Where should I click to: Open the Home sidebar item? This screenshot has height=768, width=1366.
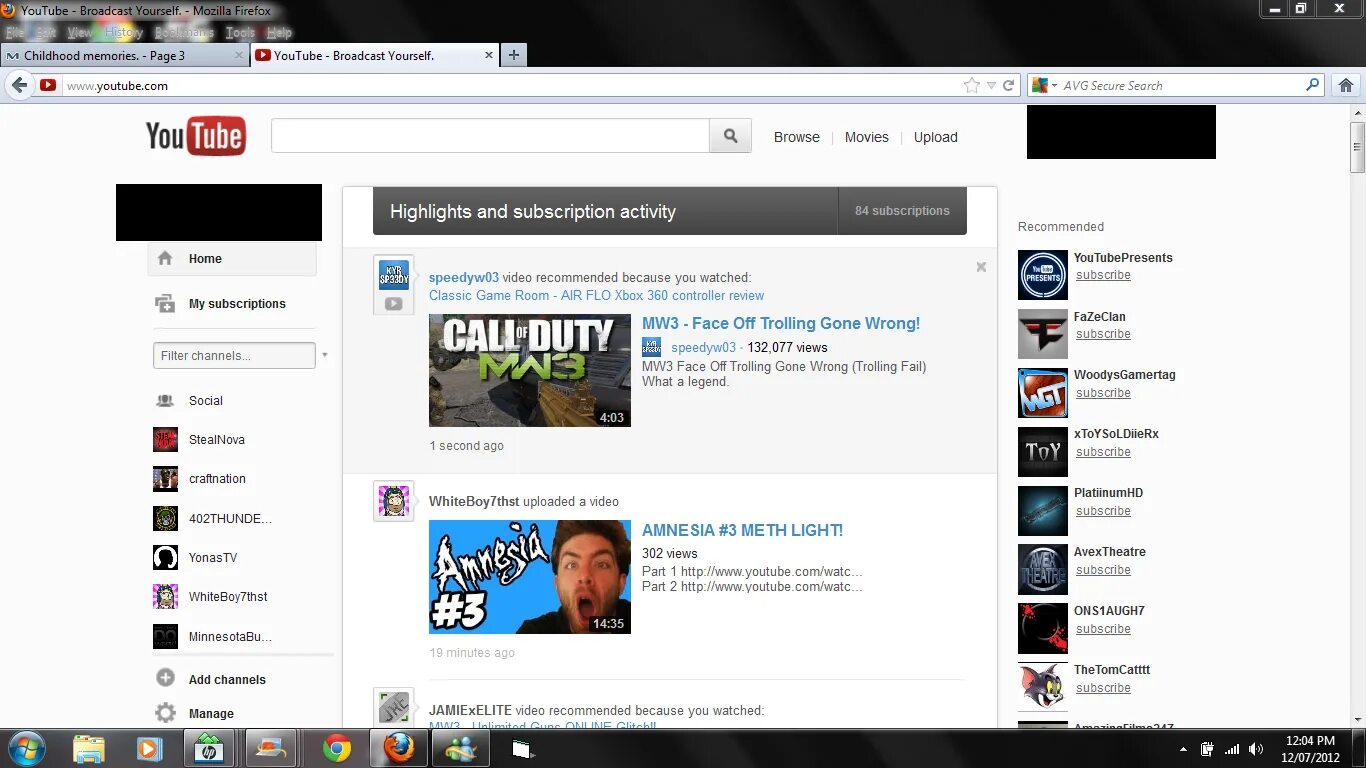(233, 258)
